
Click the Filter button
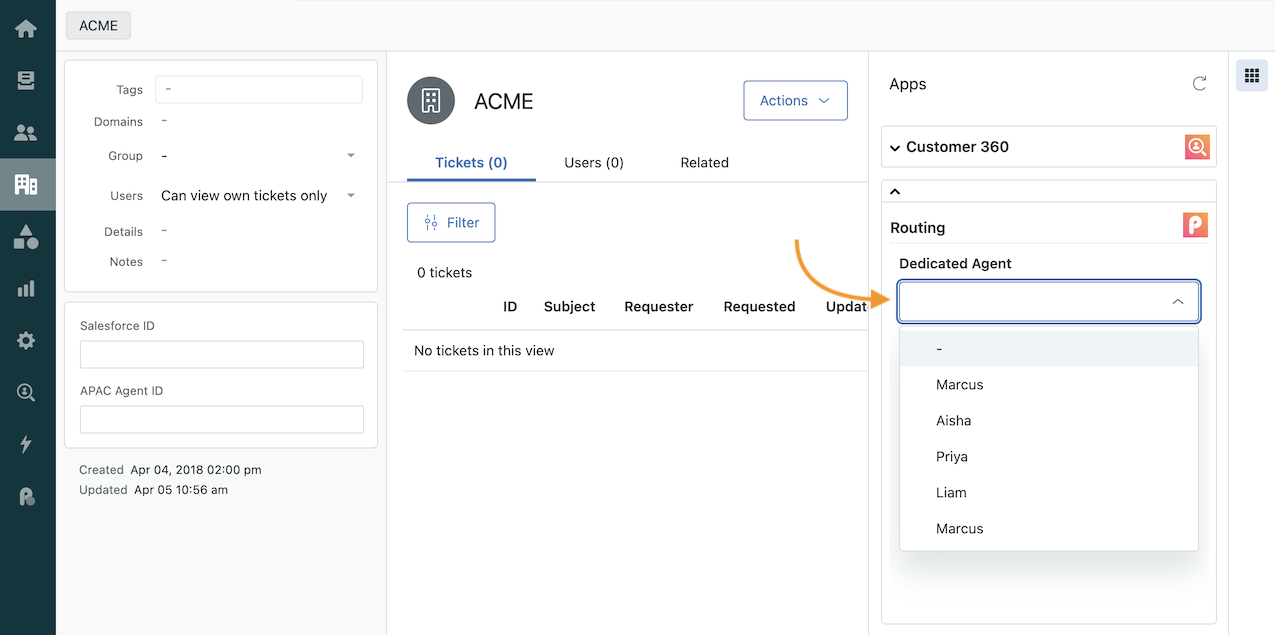point(451,223)
